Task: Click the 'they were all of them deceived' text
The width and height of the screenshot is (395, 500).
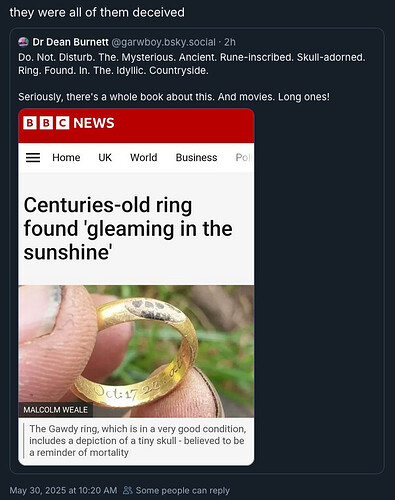Action: click(x=97, y=12)
